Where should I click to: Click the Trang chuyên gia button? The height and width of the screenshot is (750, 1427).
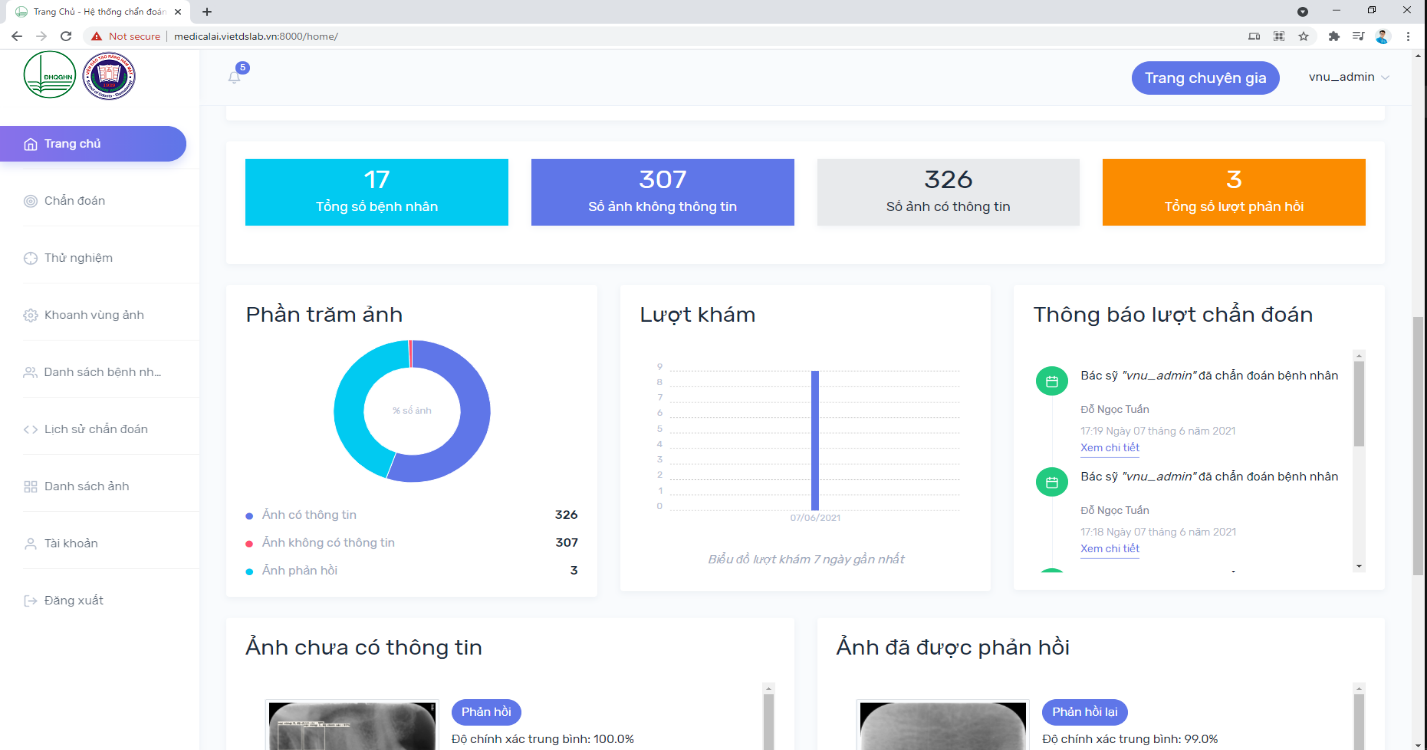coord(1205,78)
